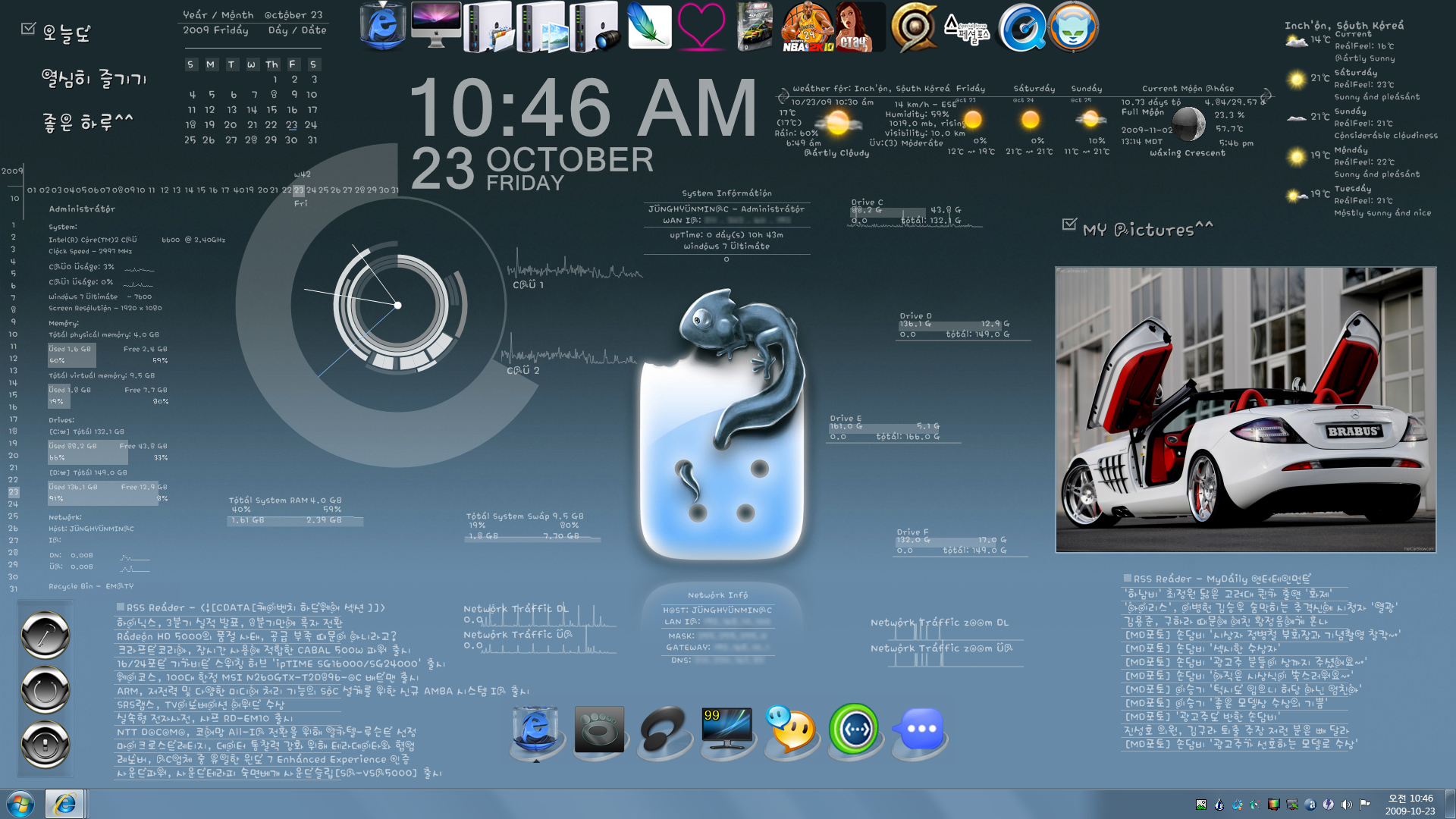This screenshot has height=819, width=1456.
Task: Open the Napster cat headphones icon
Action: click(1073, 27)
